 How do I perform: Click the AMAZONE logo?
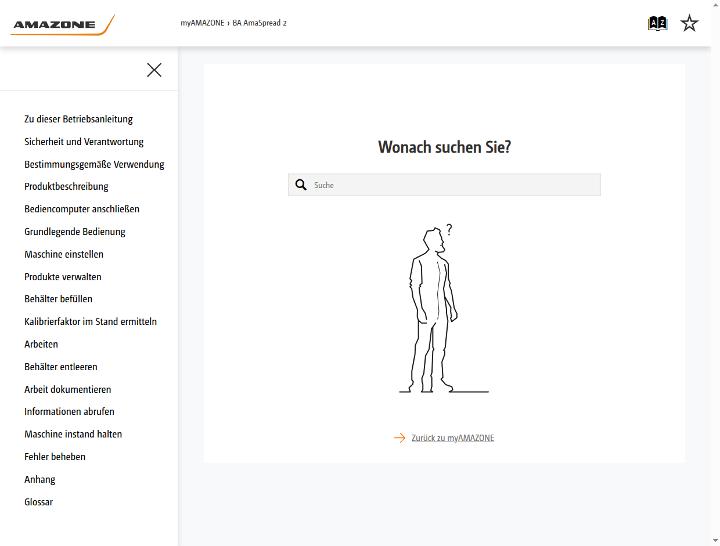pos(63,25)
